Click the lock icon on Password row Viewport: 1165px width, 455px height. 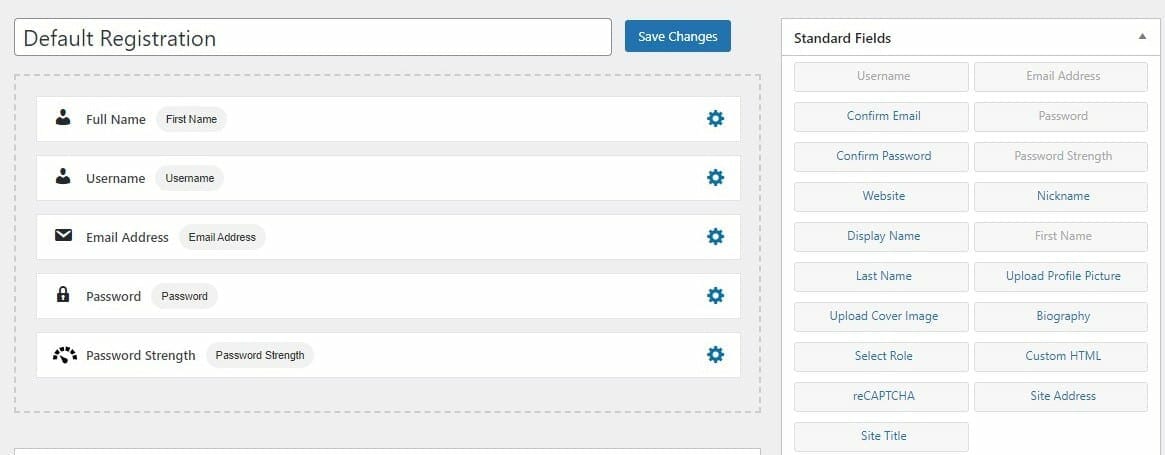coord(63,295)
